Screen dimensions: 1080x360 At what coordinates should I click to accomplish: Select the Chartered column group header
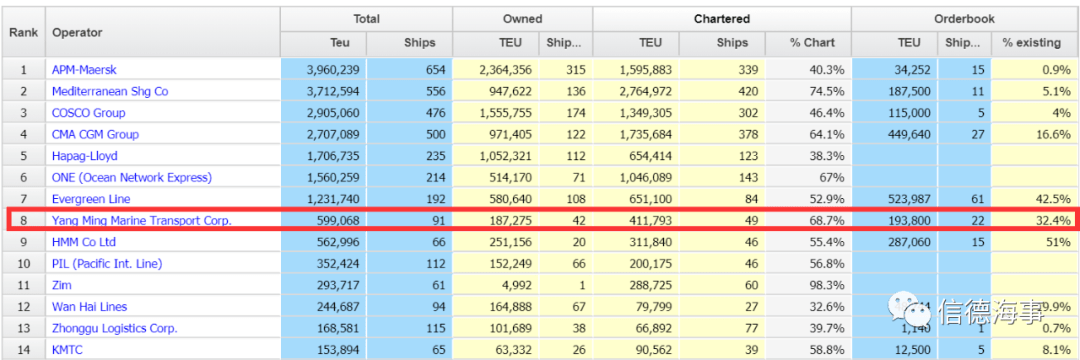(x=722, y=19)
